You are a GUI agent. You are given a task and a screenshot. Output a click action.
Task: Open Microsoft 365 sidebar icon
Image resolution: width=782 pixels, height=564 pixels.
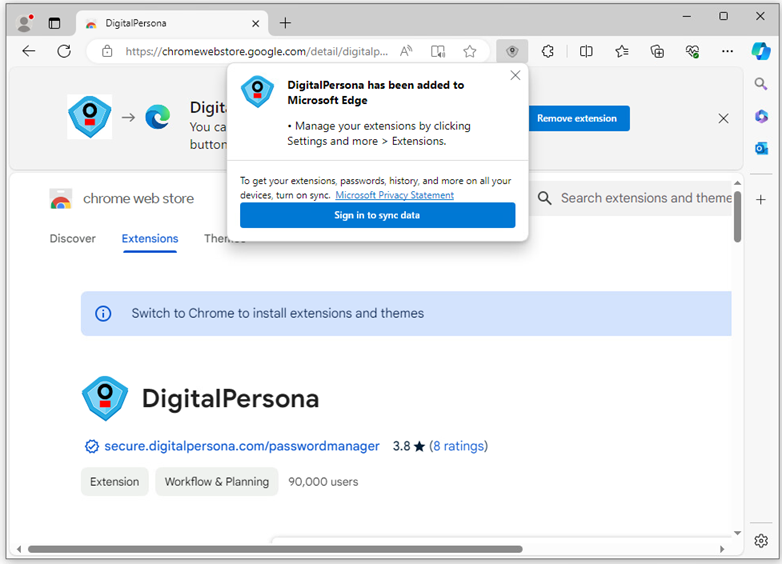[761, 116]
